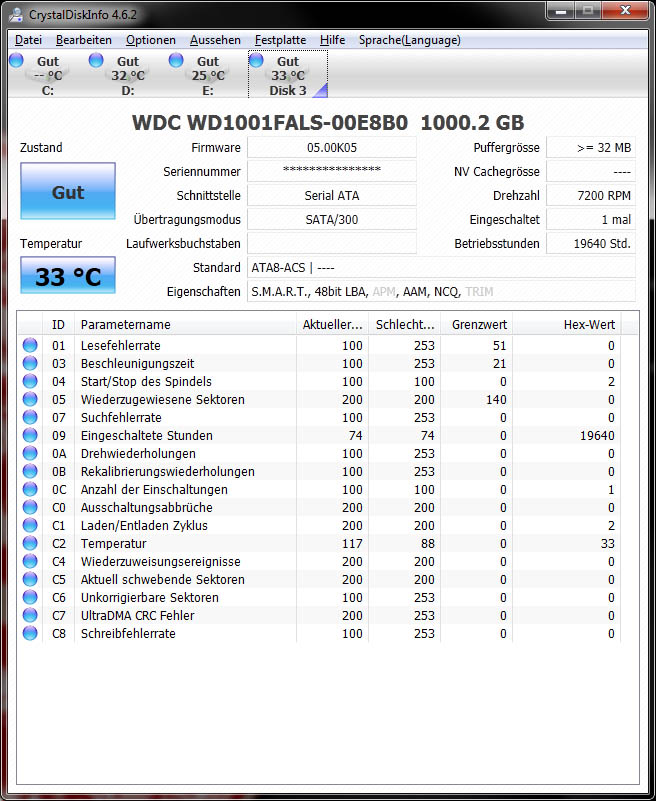This screenshot has height=801, width=656.
Task: Click status orb for Laden/Entladen Zyklus
Action: click(x=30, y=525)
